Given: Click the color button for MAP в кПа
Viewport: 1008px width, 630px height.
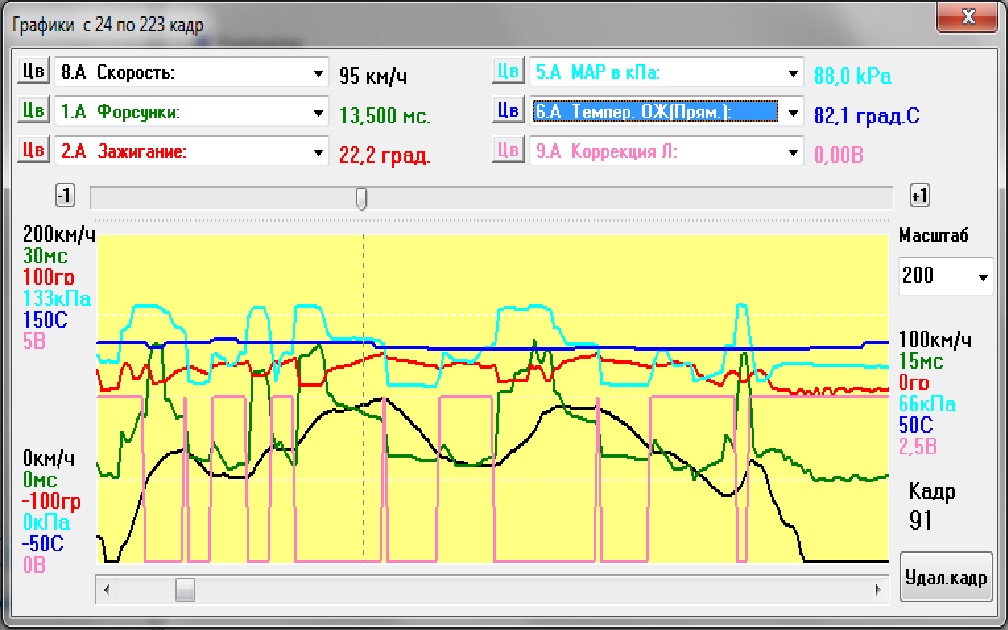Looking at the screenshot, I should click(x=508, y=71).
